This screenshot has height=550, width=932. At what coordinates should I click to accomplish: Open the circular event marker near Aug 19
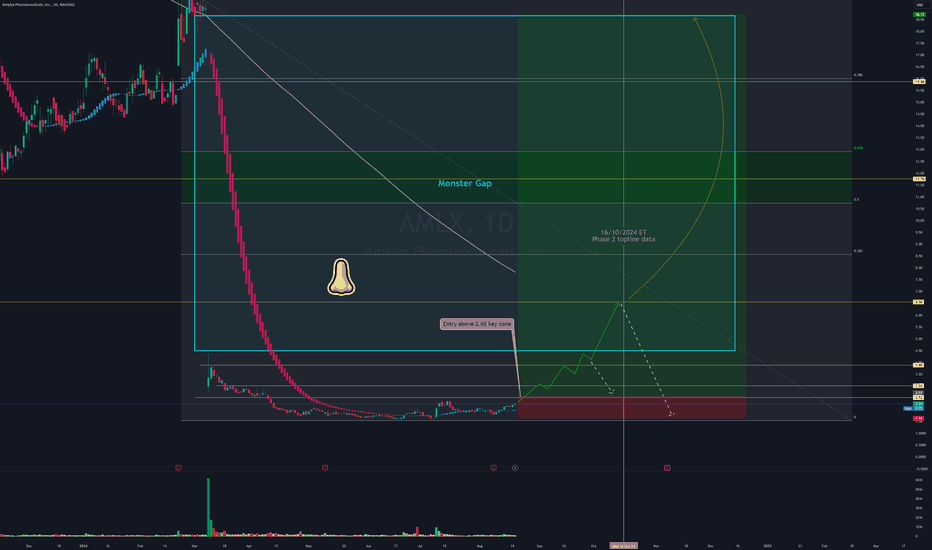(515, 468)
